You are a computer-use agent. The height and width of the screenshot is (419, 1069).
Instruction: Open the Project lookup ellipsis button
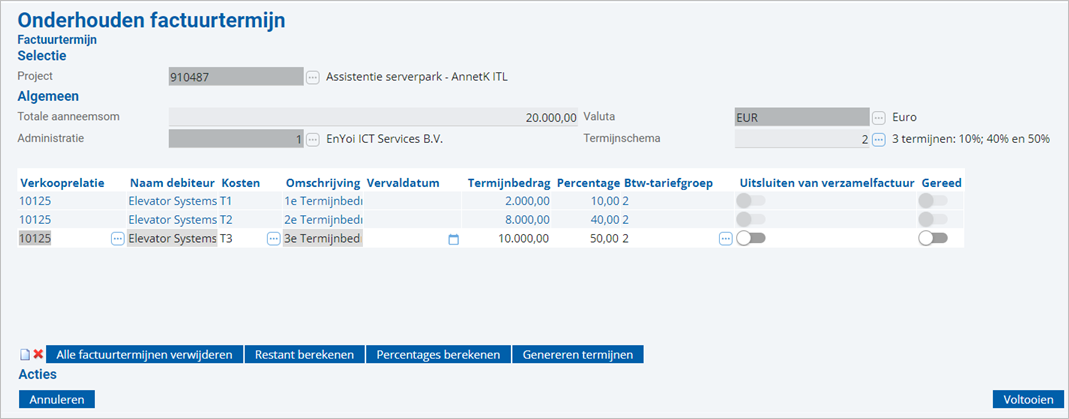(312, 77)
